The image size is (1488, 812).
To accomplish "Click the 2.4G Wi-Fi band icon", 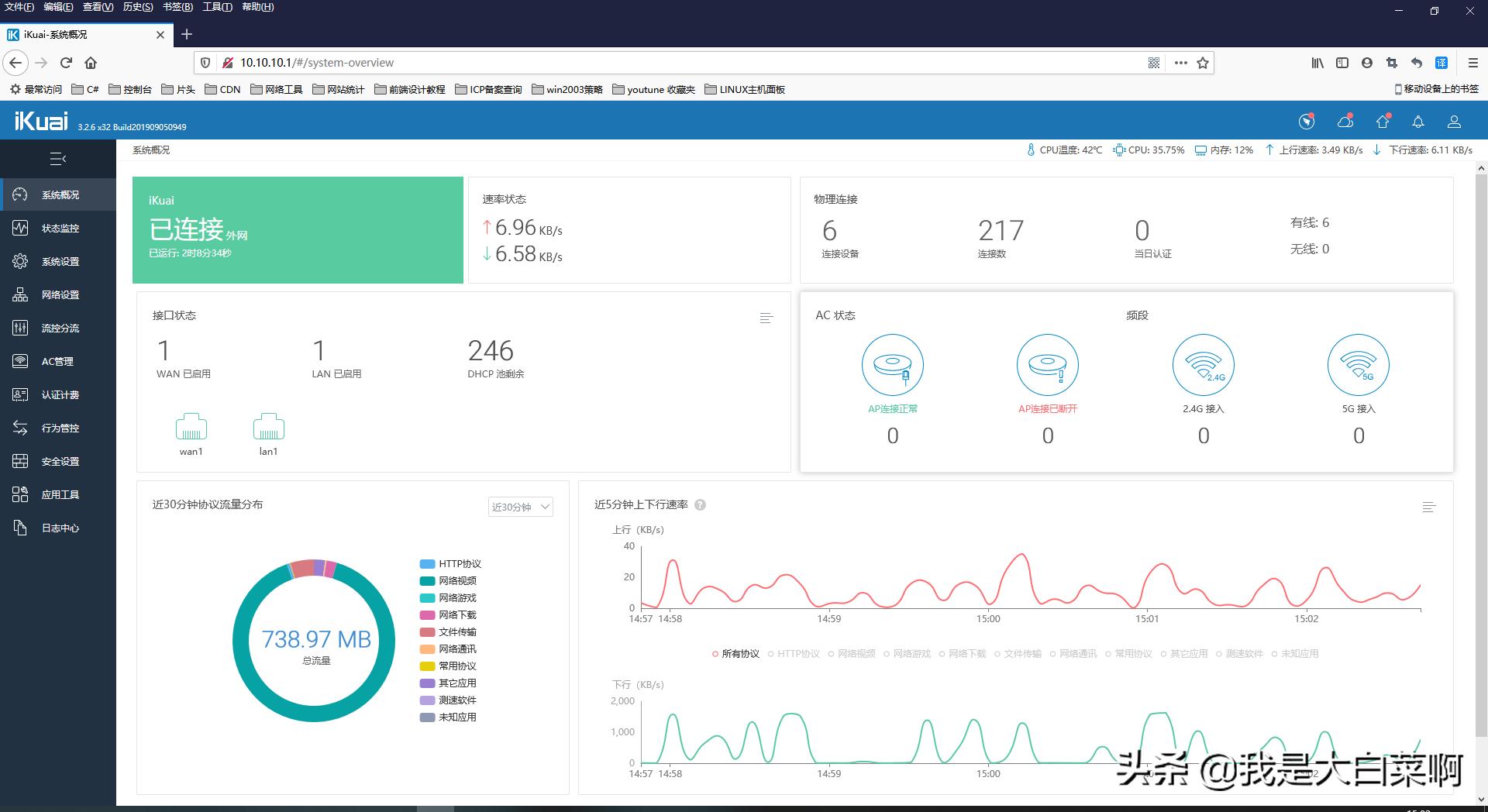I will tap(1203, 365).
